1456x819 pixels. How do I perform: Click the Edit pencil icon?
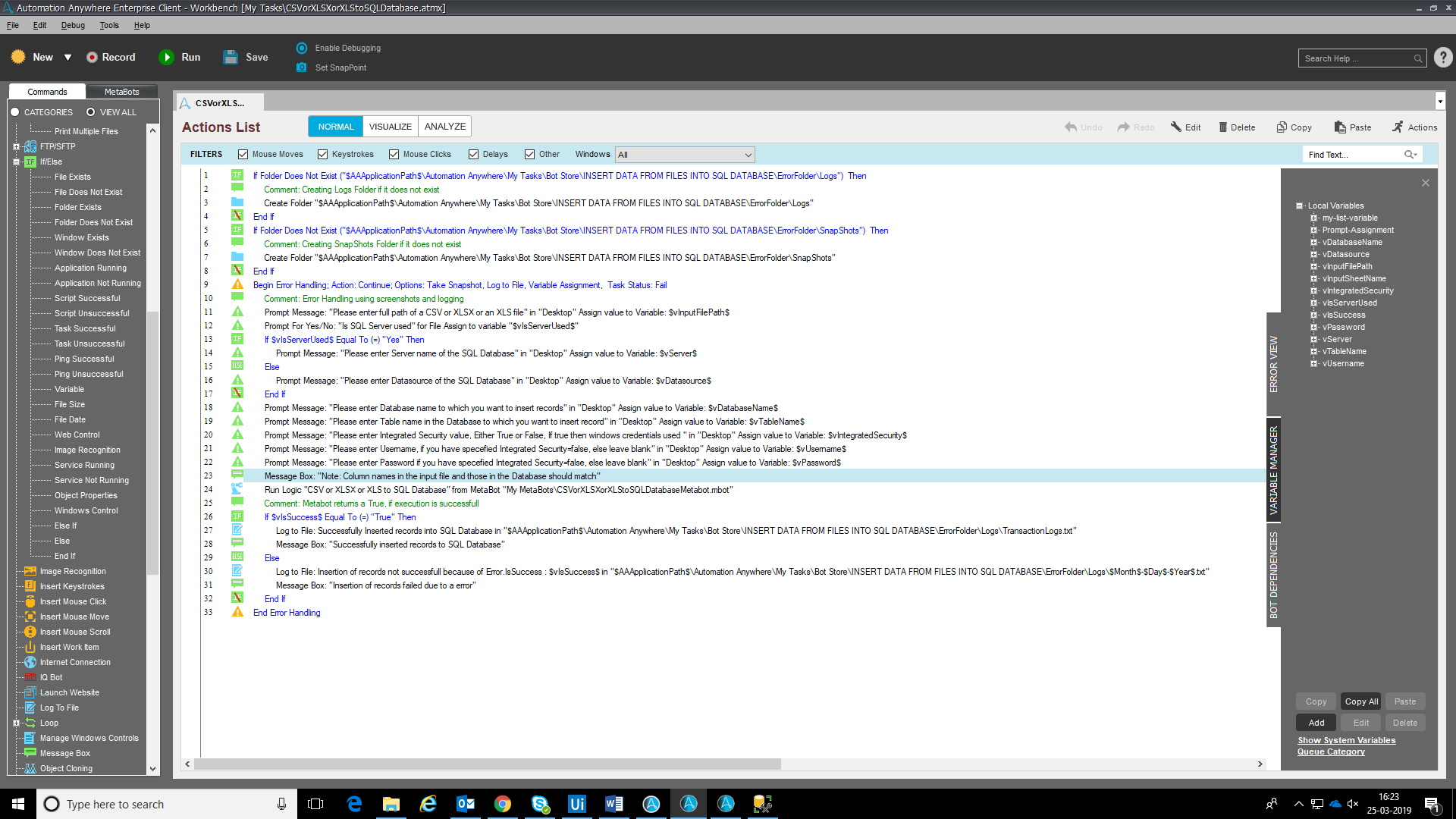tap(1176, 127)
